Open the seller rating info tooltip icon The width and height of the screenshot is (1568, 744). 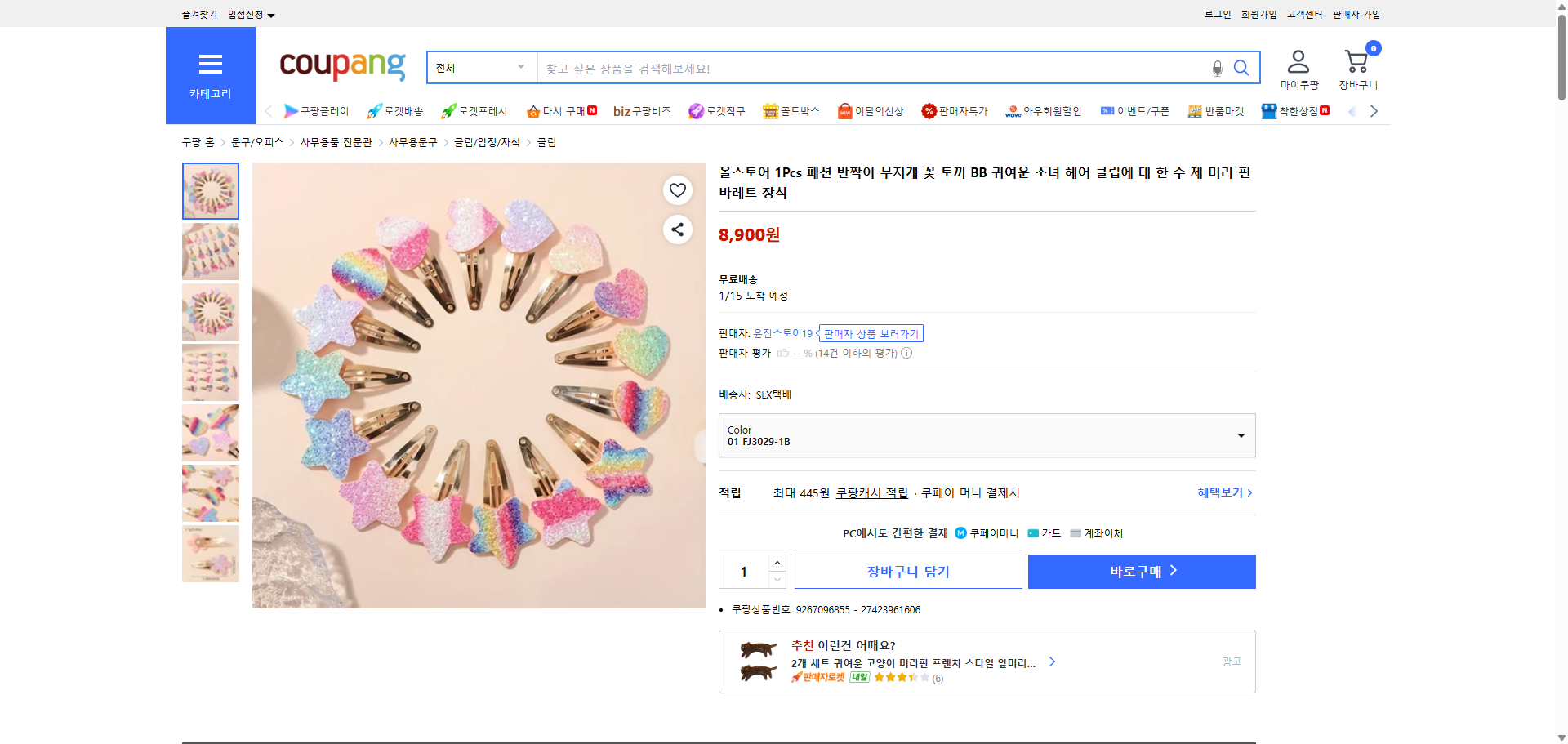coord(906,353)
